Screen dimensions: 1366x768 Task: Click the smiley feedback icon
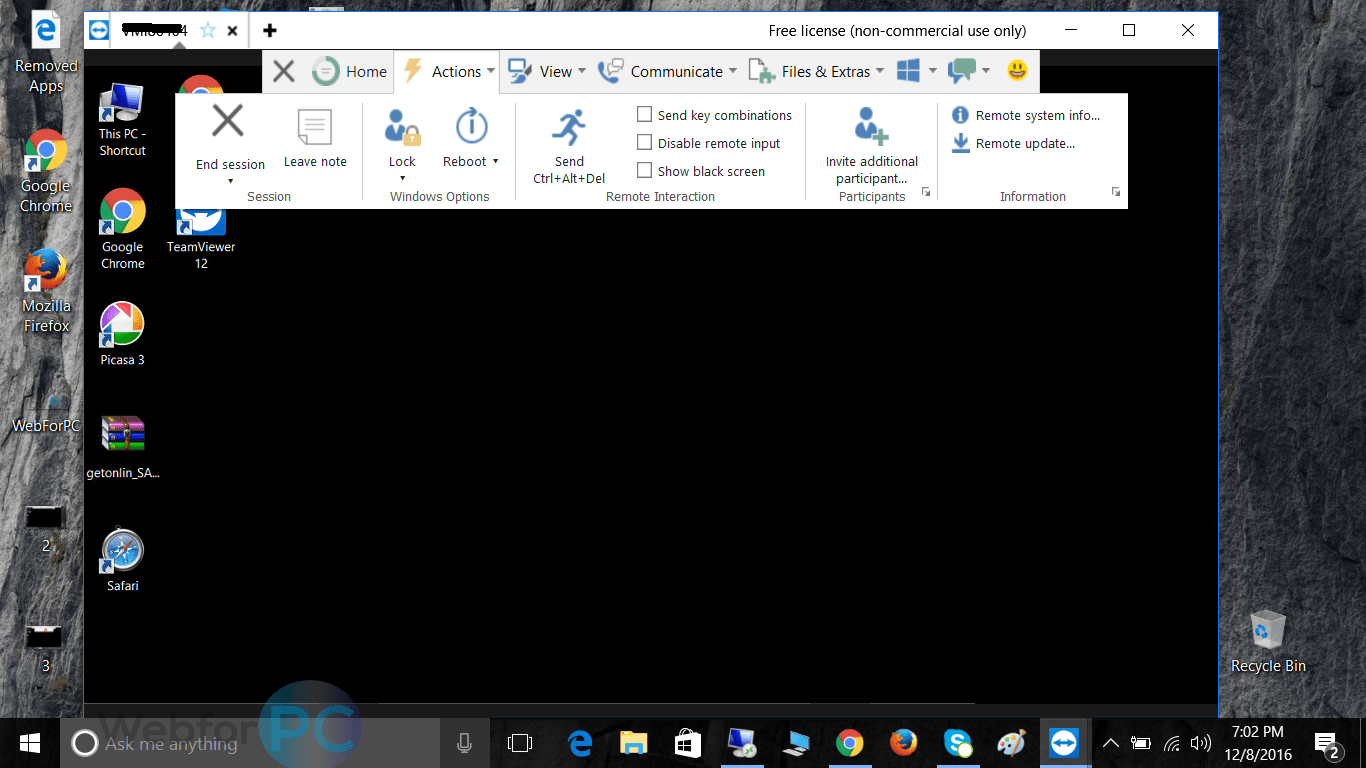[x=1017, y=71]
